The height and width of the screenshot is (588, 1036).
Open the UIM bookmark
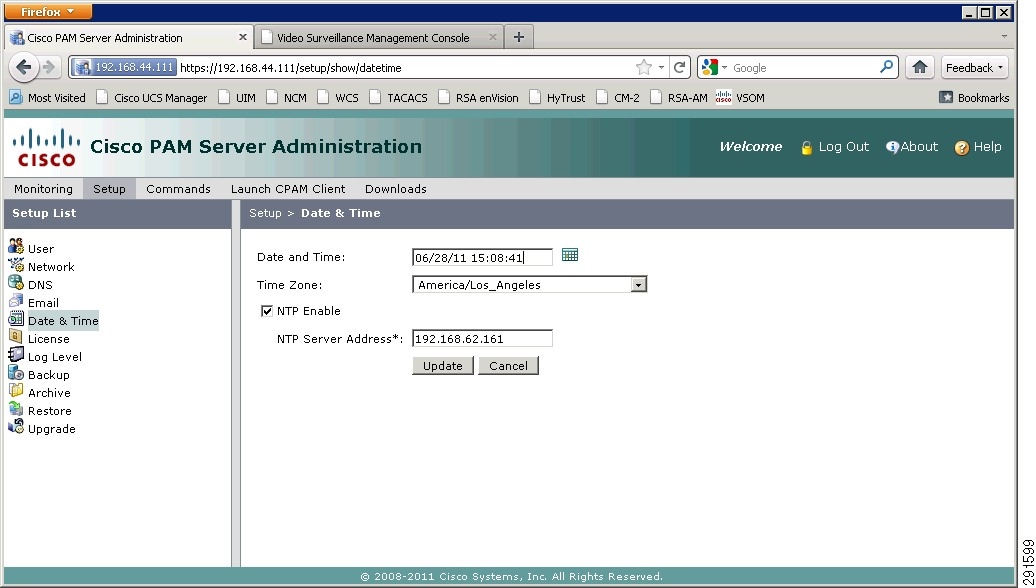[x=237, y=98]
